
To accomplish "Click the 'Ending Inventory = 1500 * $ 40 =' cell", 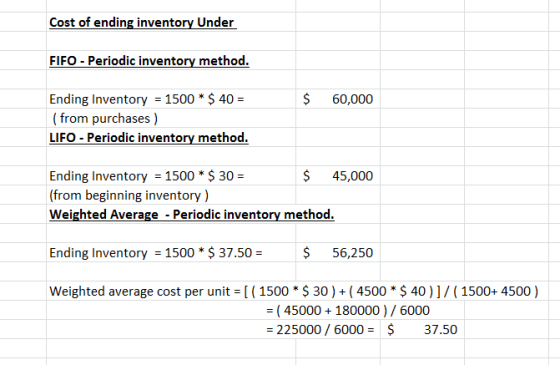I will (x=146, y=99).
